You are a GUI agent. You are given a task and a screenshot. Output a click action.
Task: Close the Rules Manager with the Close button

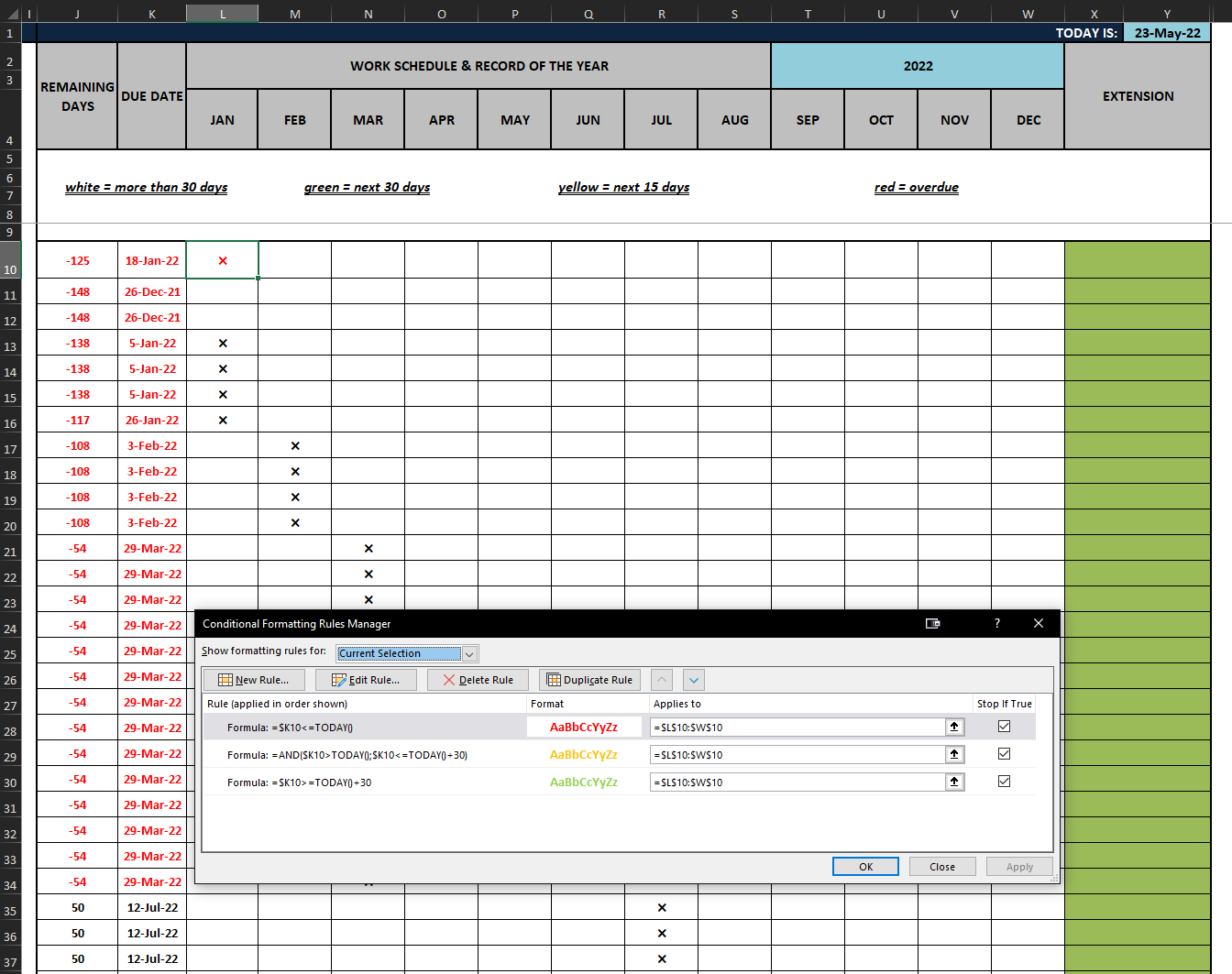pos(942,866)
